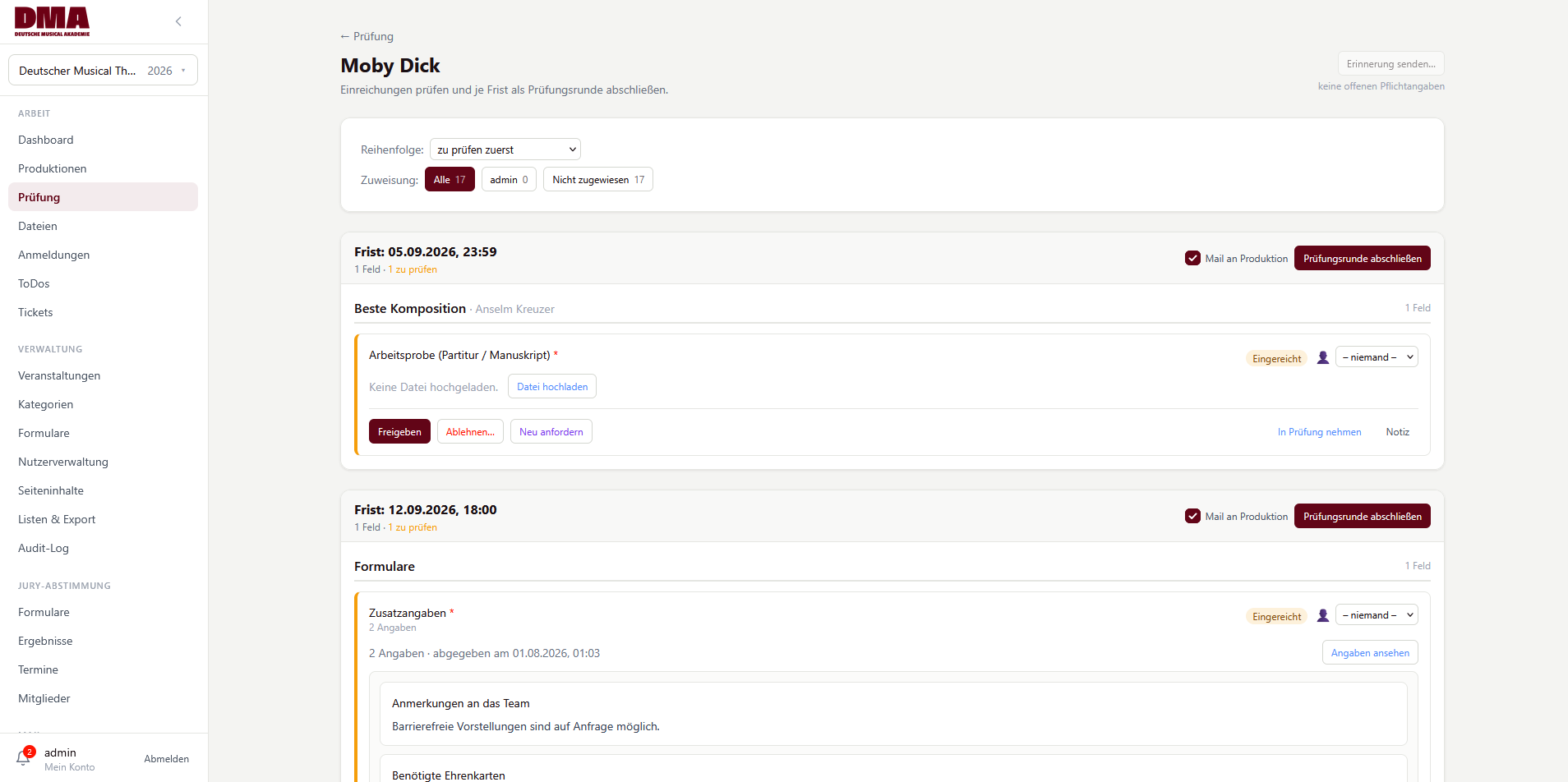The width and height of the screenshot is (1568, 782).
Task: Open Termine in the sidebar
Action: coord(103,669)
